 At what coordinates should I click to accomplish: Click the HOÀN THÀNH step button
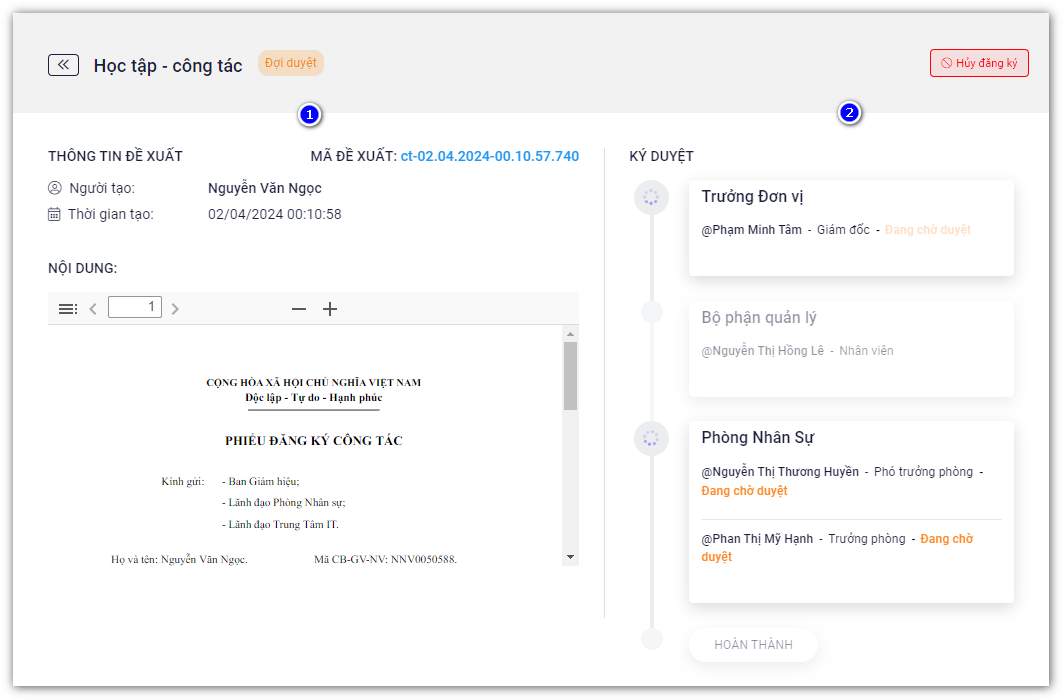[753, 645]
